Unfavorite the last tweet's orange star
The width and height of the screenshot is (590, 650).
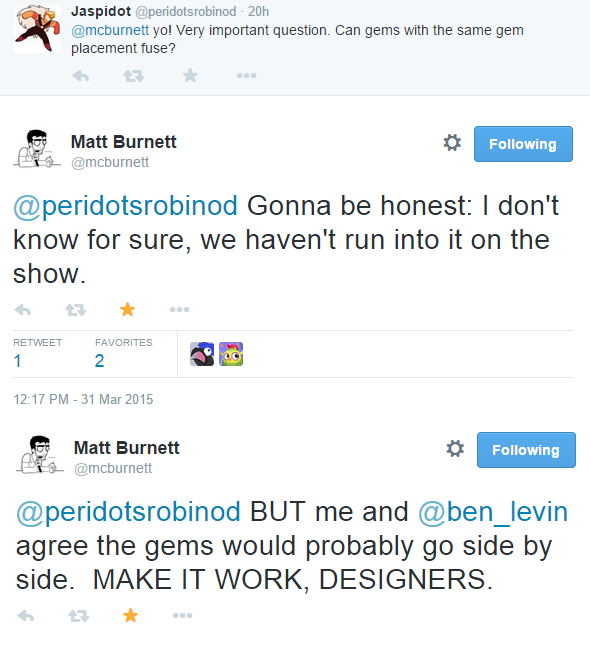(x=130, y=615)
